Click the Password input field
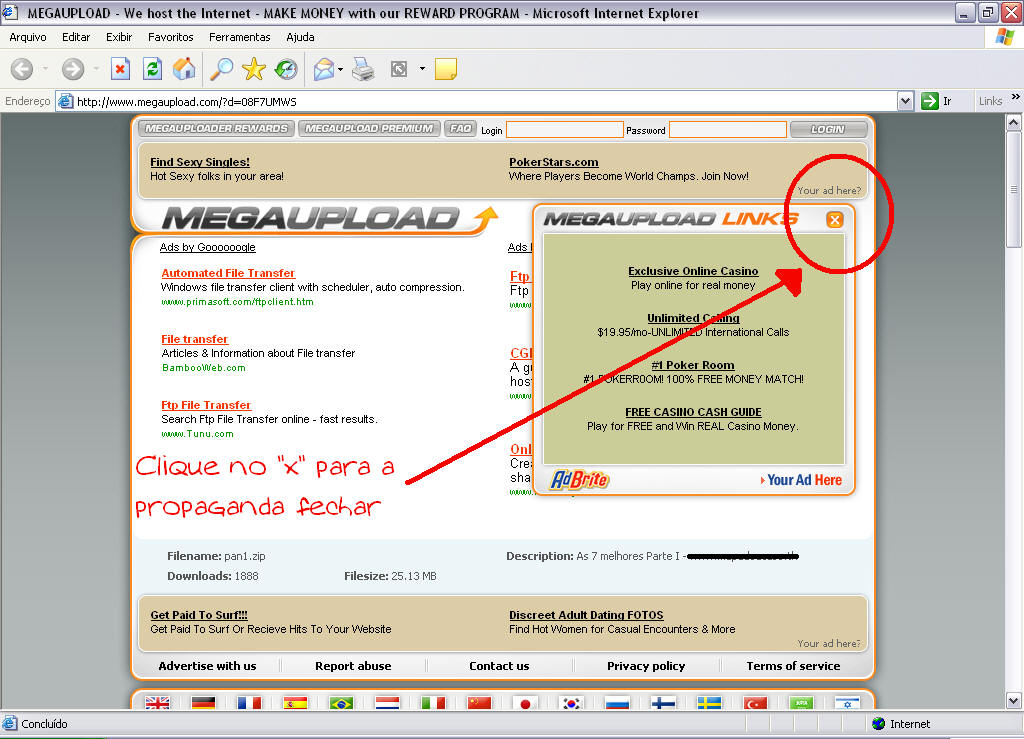The image size is (1024, 739). (x=728, y=129)
